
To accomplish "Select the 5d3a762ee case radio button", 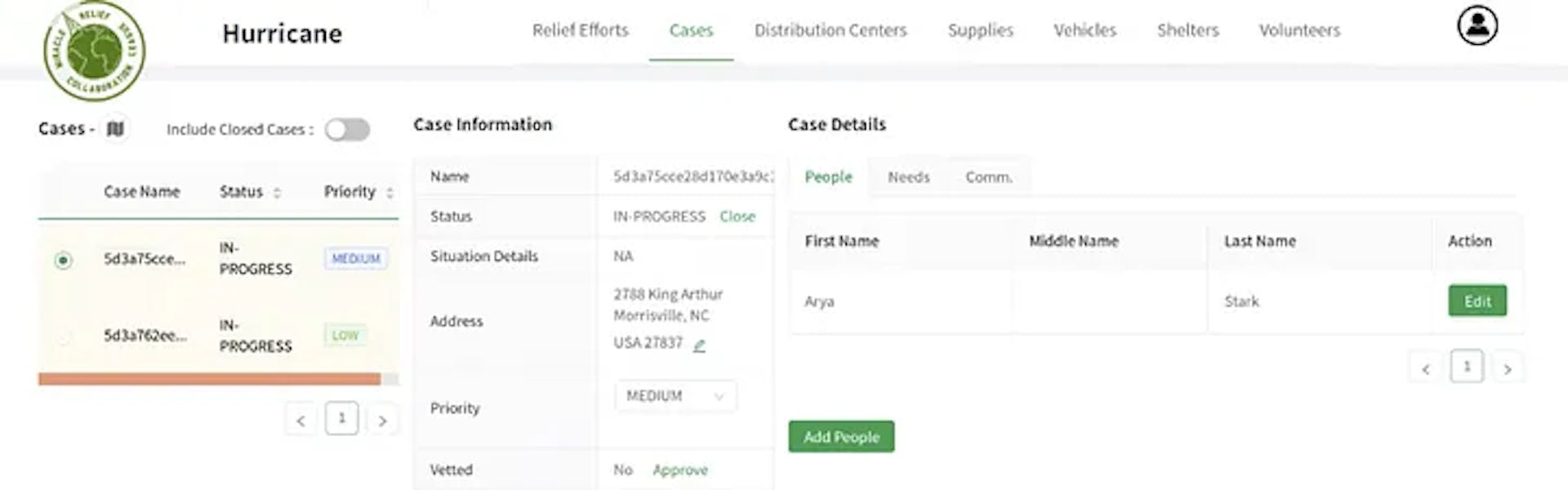I will (63, 336).
